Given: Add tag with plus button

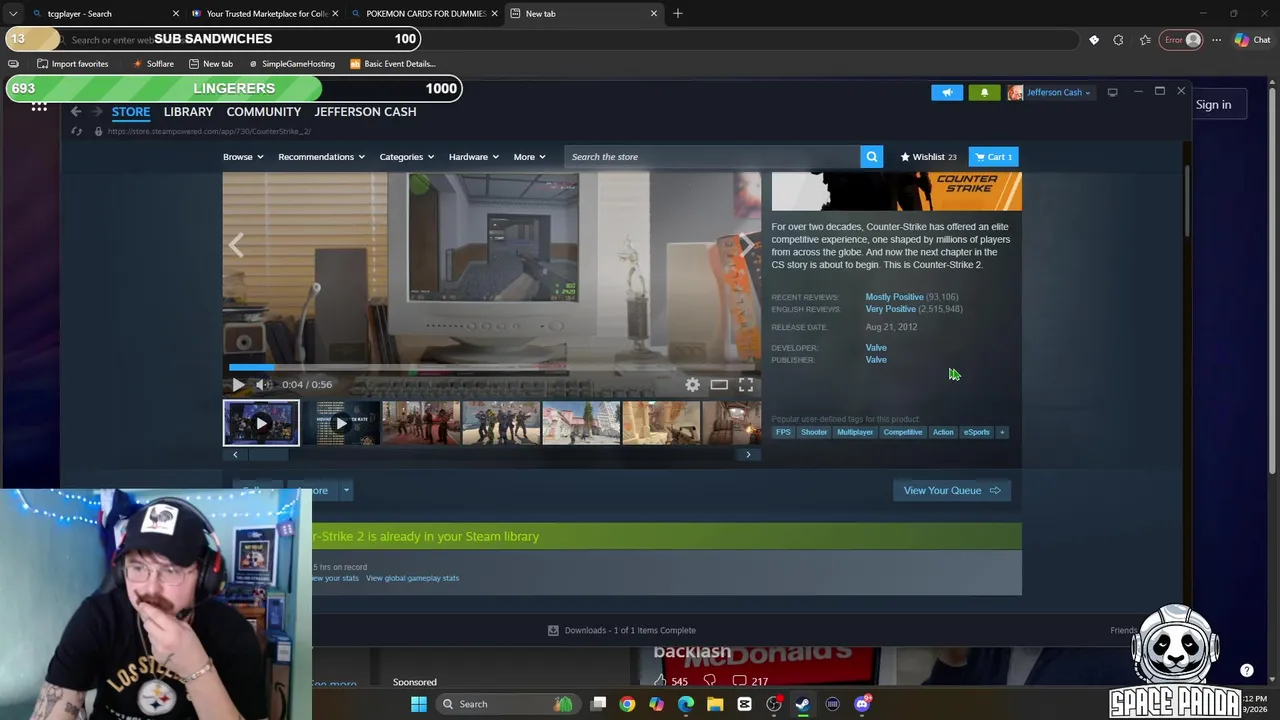Looking at the screenshot, I should (x=1003, y=432).
